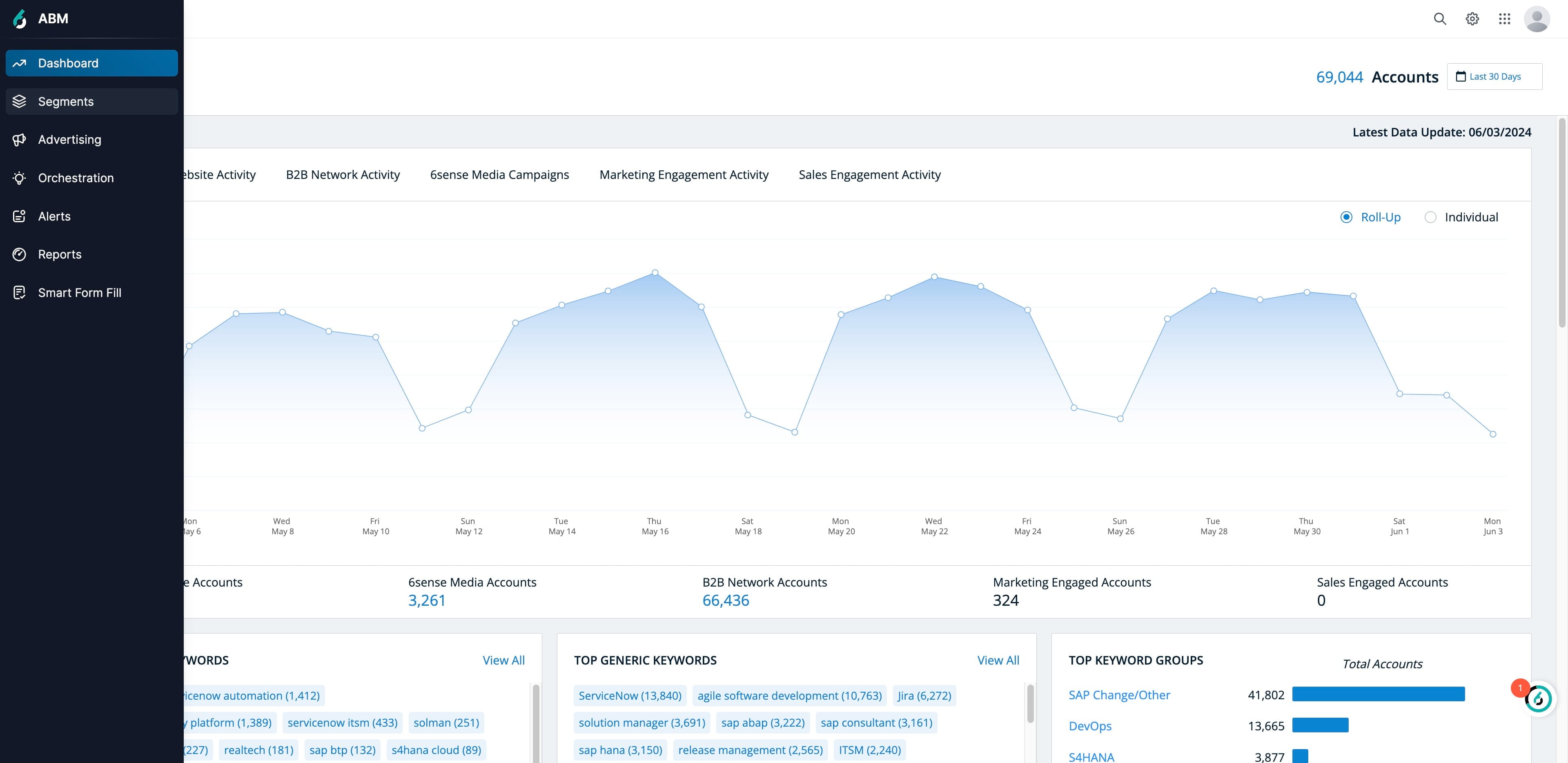1568x763 pixels.
Task: Click the Thu May 16 chart data point
Action: pyautogui.click(x=655, y=273)
